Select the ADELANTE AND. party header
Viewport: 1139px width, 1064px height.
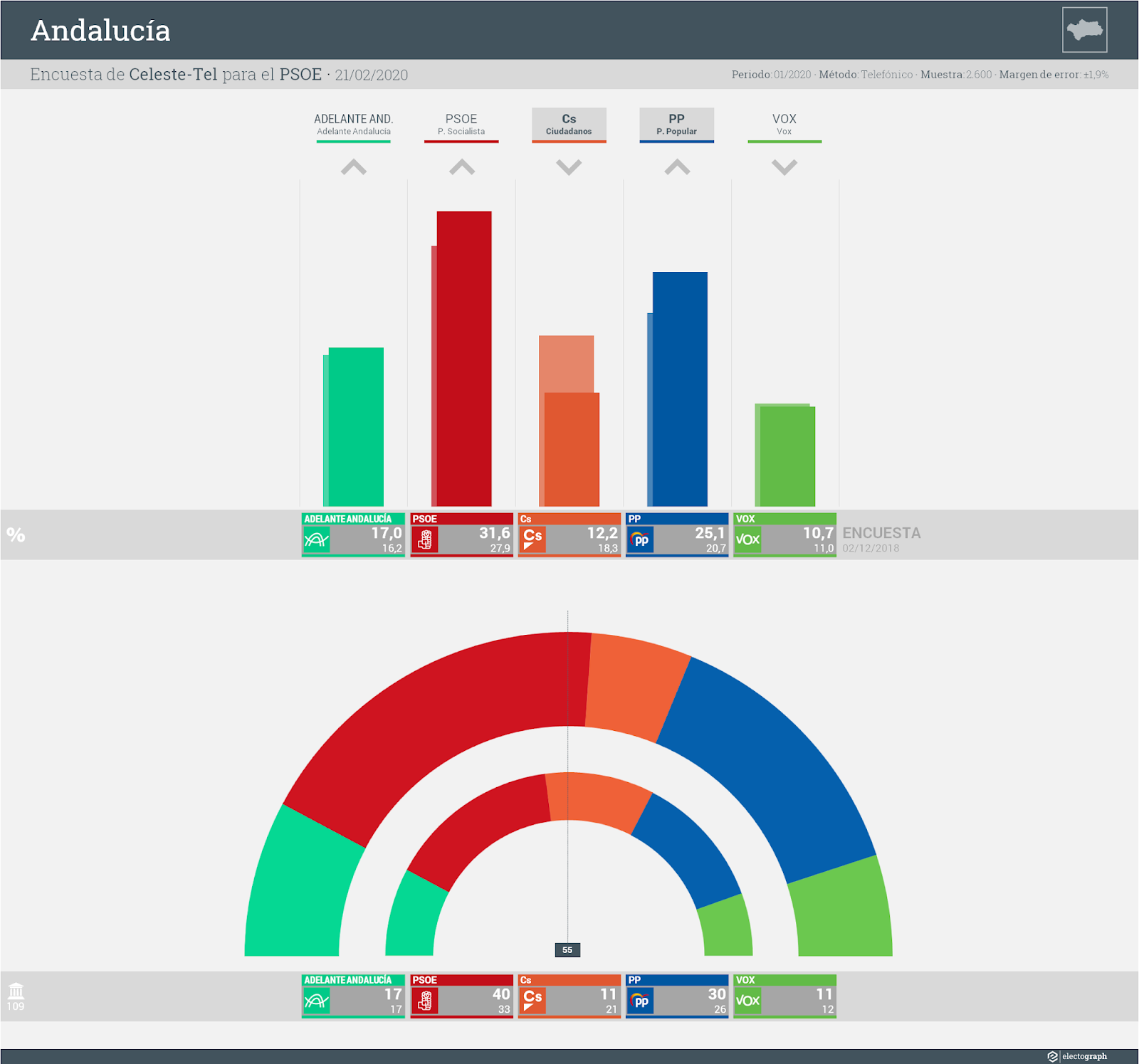click(x=354, y=125)
